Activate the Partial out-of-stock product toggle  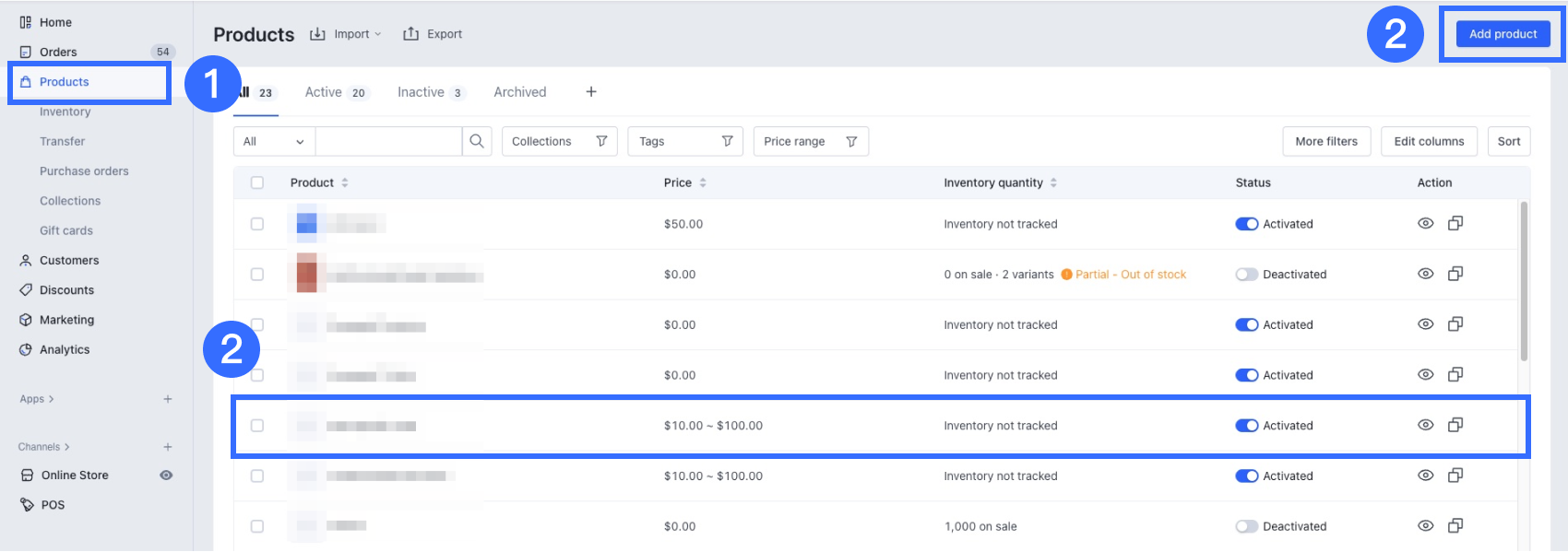coord(1247,275)
